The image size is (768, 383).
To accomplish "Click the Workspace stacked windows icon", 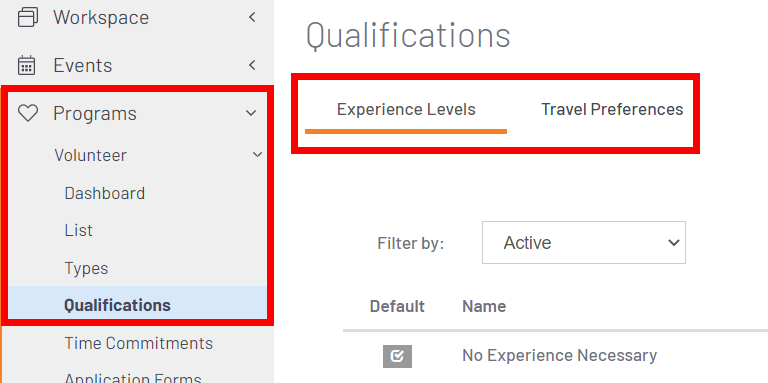I will pyautogui.click(x=27, y=18).
